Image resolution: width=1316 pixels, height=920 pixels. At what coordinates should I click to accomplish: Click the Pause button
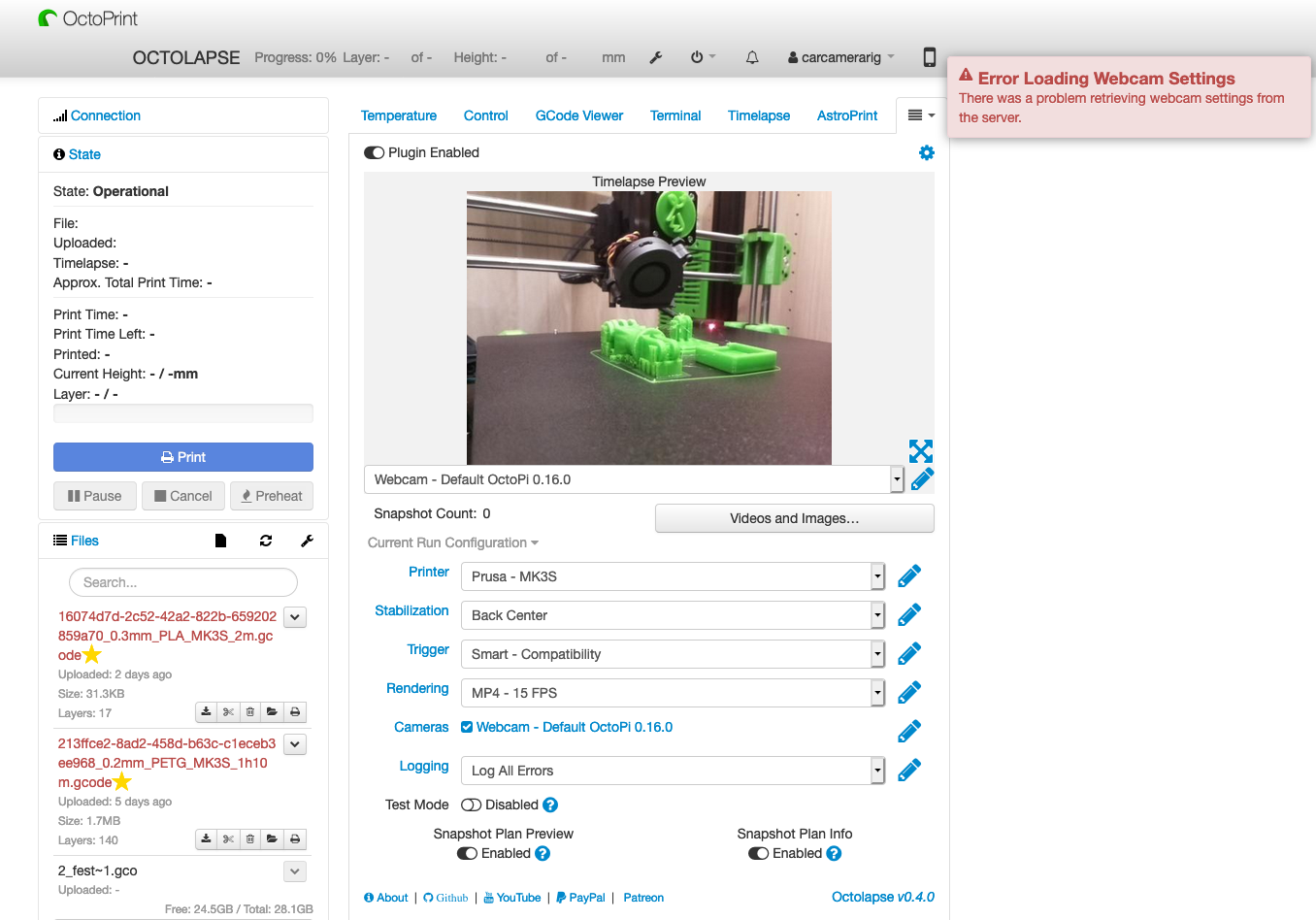click(95, 496)
